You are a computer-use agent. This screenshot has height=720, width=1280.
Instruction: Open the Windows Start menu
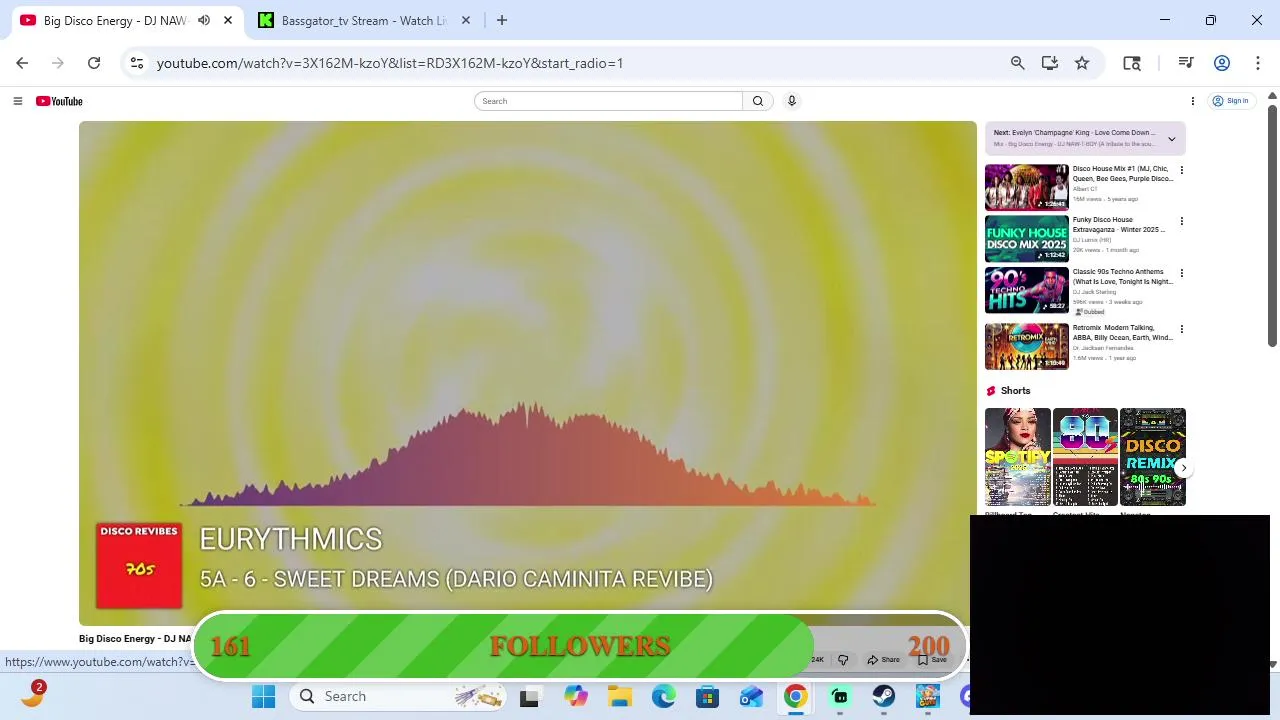tap(264, 696)
